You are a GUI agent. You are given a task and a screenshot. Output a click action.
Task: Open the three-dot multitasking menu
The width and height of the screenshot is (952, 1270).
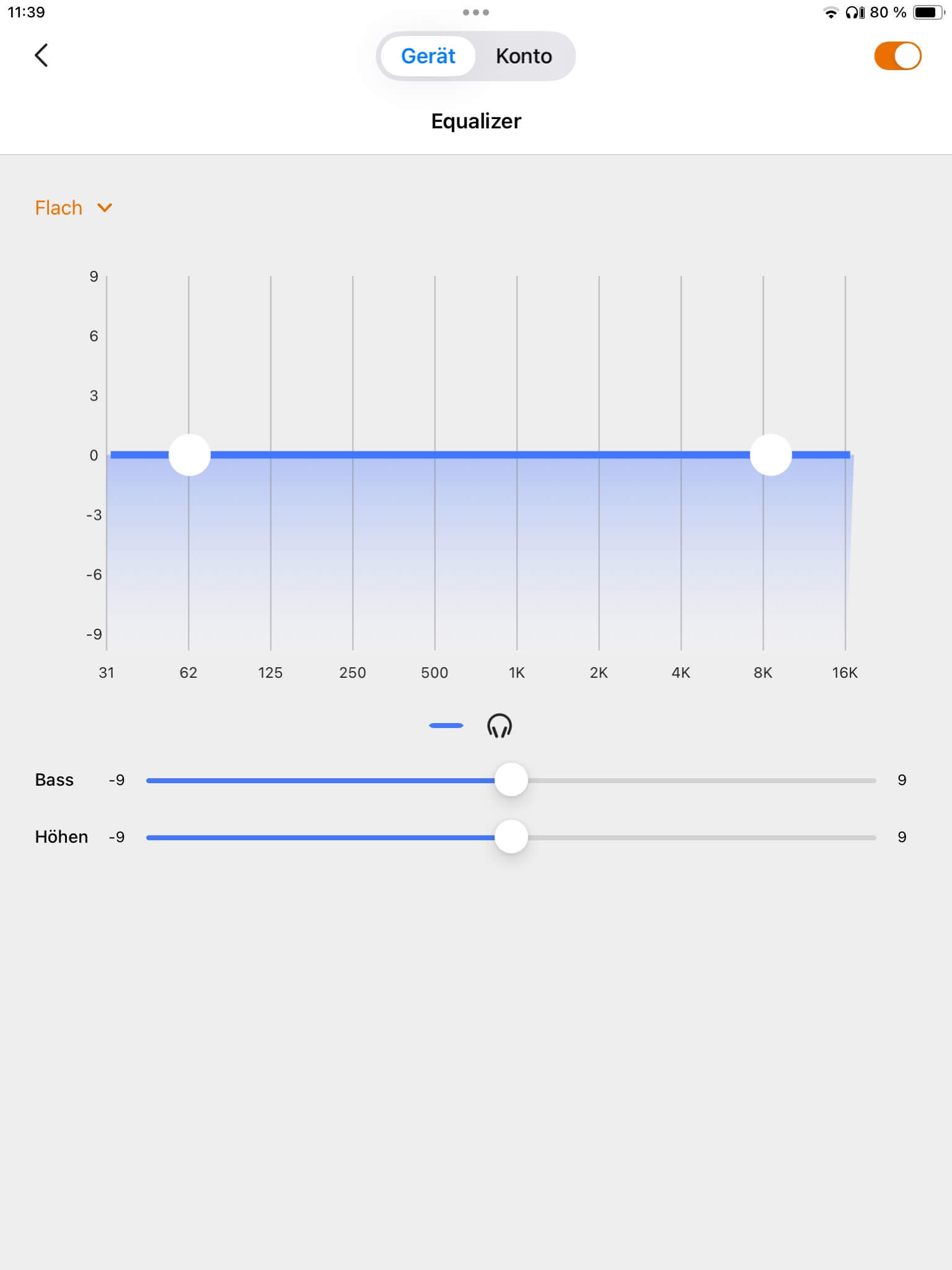click(476, 12)
